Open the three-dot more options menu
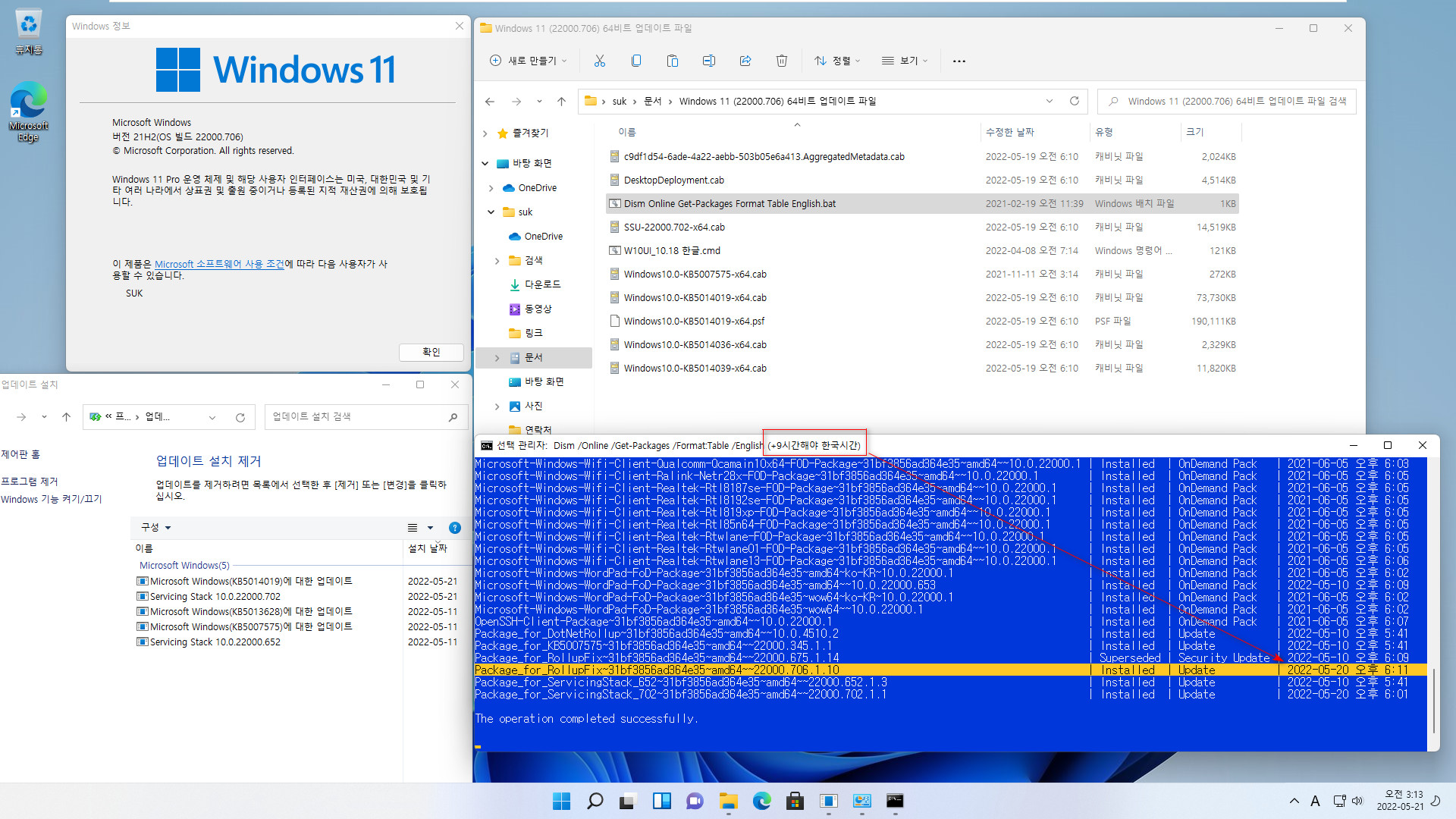This screenshot has width=1456, height=819. (x=959, y=61)
